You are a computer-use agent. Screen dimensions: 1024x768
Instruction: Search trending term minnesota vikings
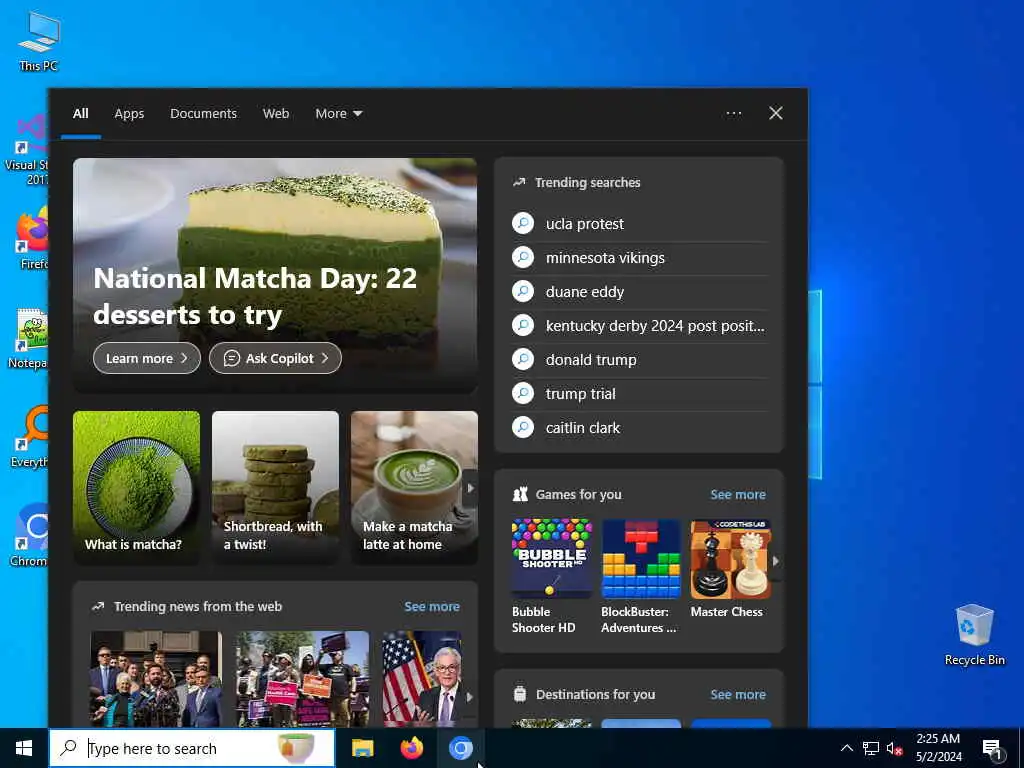coord(605,257)
